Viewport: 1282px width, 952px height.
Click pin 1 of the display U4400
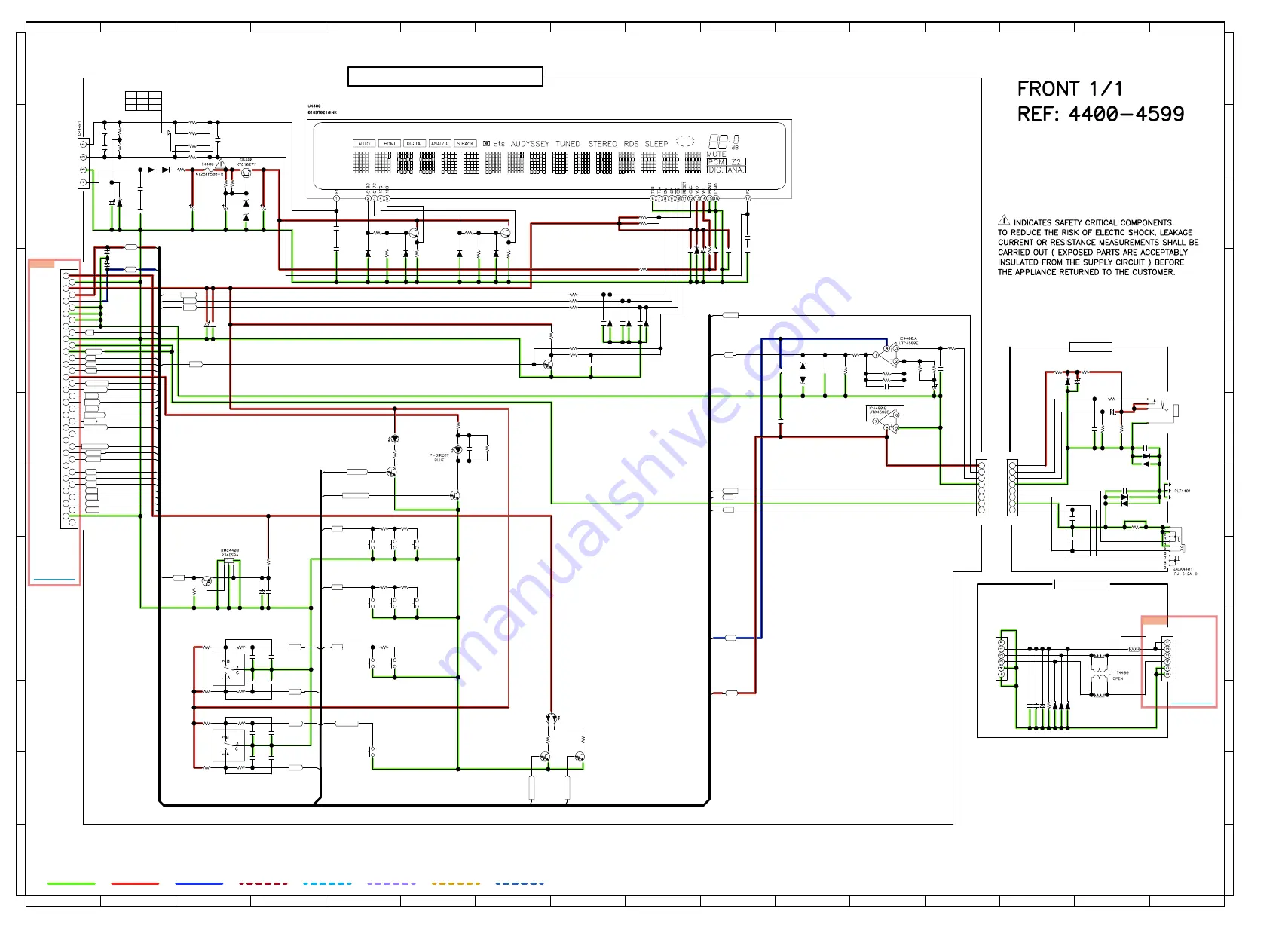coord(336,198)
